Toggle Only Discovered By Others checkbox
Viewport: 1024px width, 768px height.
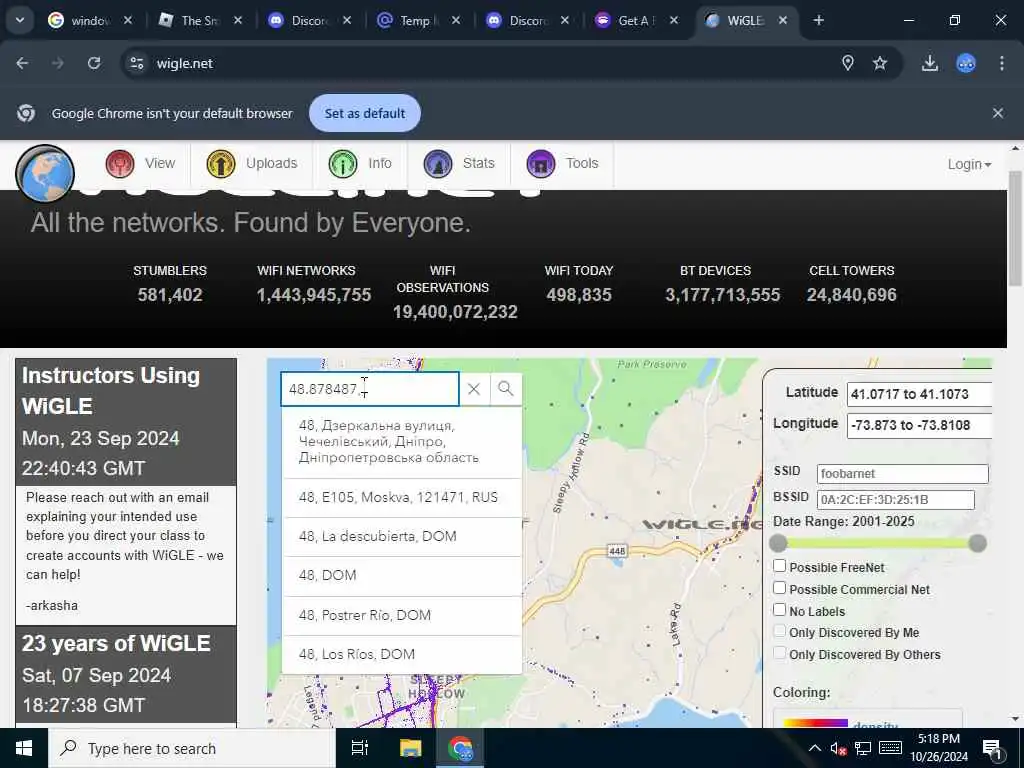(780, 653)
